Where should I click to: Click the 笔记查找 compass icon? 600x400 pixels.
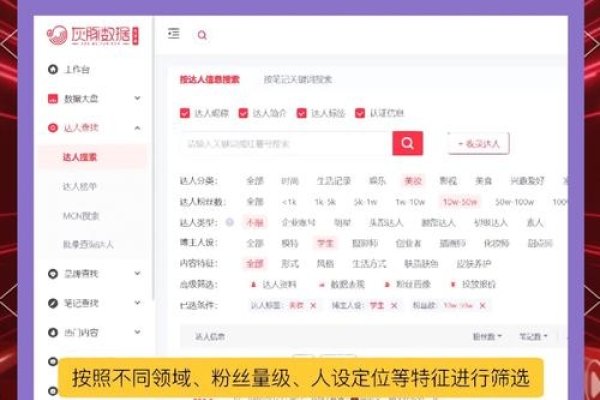point(53,303)
